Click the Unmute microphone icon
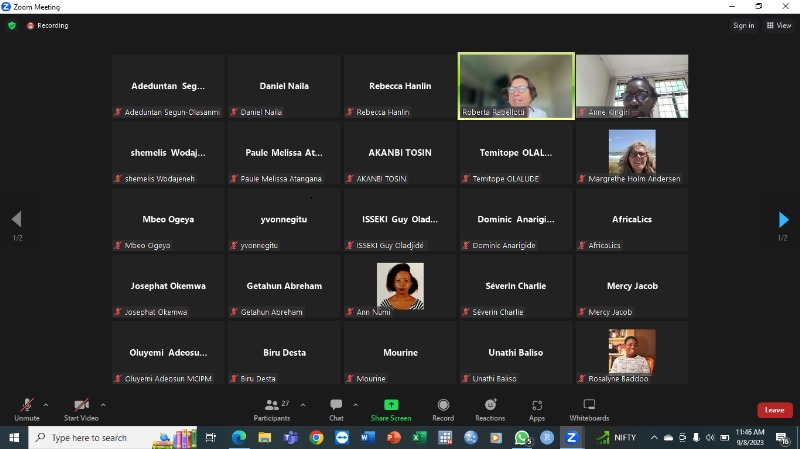800x449 pixels. pos(27,405)
